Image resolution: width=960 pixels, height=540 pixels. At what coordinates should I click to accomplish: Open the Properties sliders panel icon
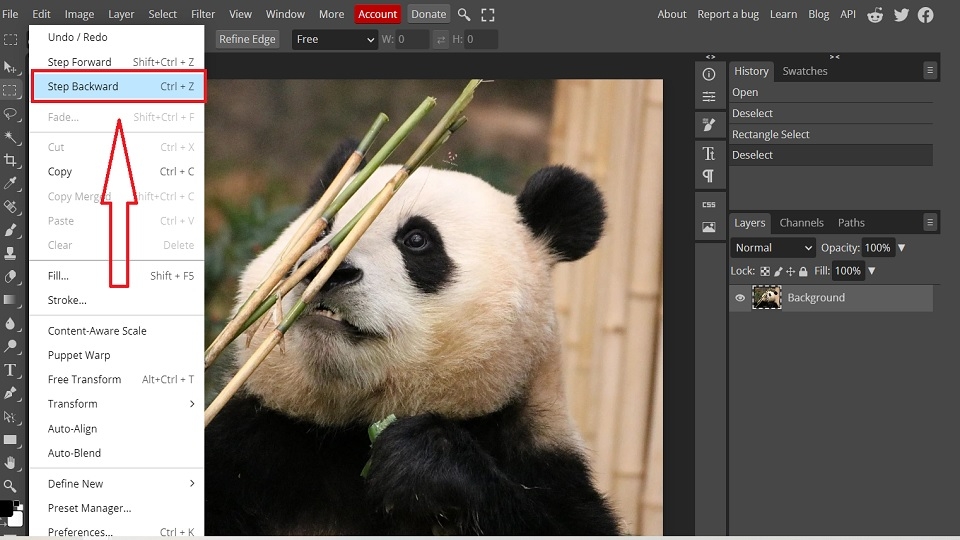[709, 97]
